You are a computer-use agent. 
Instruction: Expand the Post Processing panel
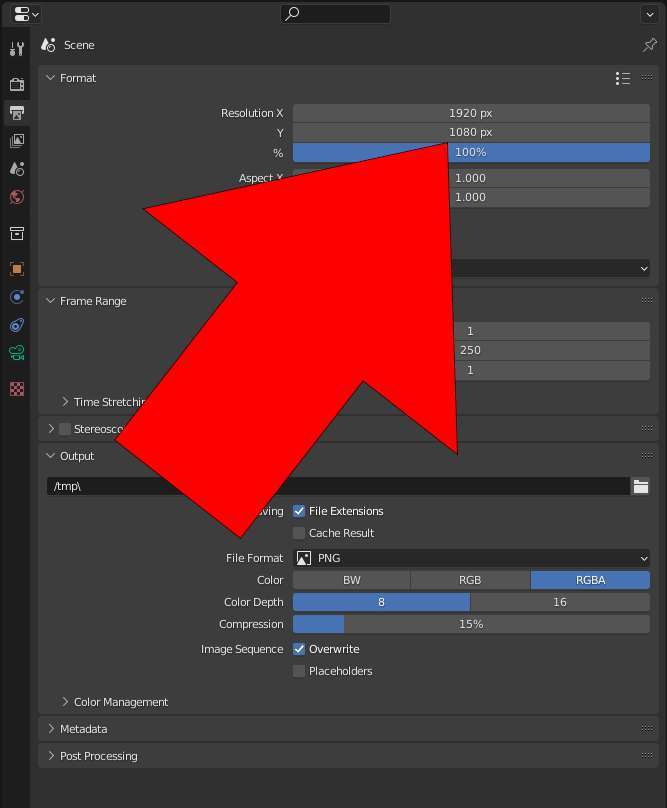click(x=51, y=755)
